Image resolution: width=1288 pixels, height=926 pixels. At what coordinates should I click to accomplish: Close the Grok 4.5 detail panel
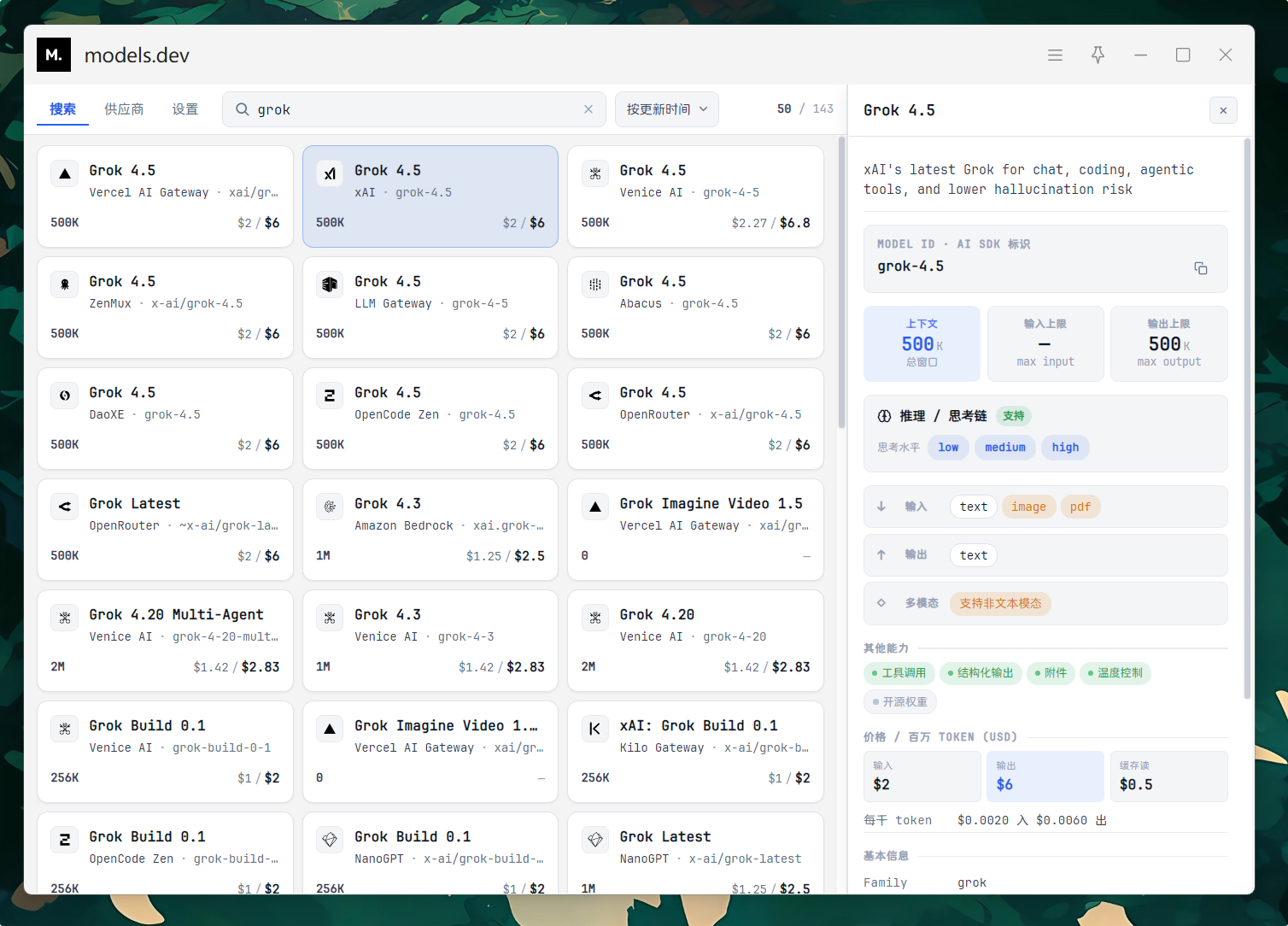coord(1223,110)
